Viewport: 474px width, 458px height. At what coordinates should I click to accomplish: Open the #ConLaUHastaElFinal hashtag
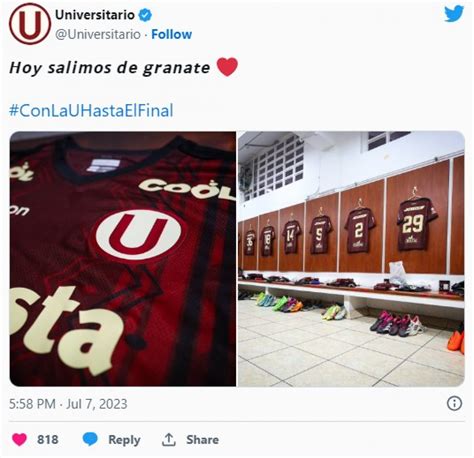[91, 110]
